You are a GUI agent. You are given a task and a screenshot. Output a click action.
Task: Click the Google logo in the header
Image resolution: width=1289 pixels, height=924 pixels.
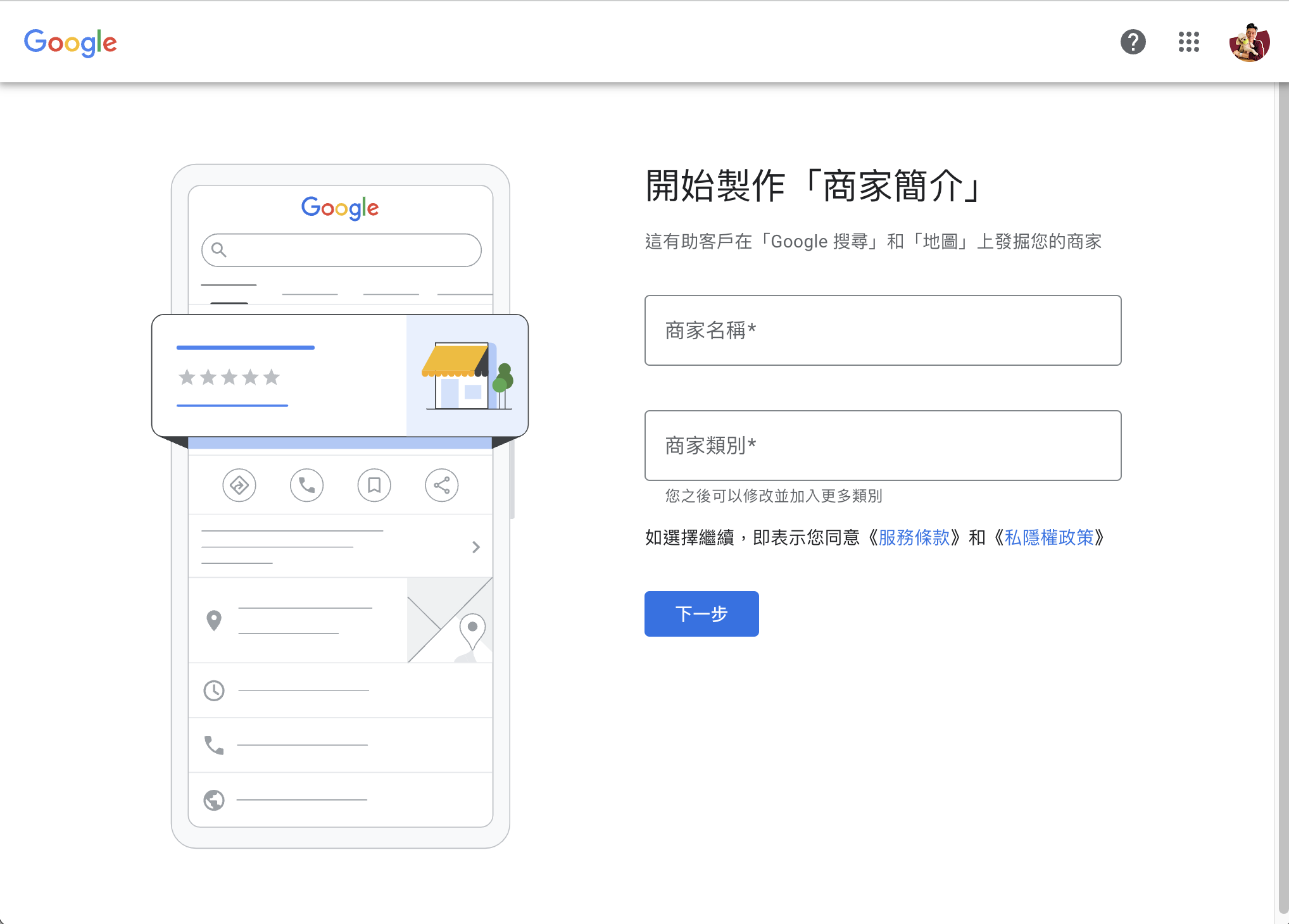(x=70, y=42)
